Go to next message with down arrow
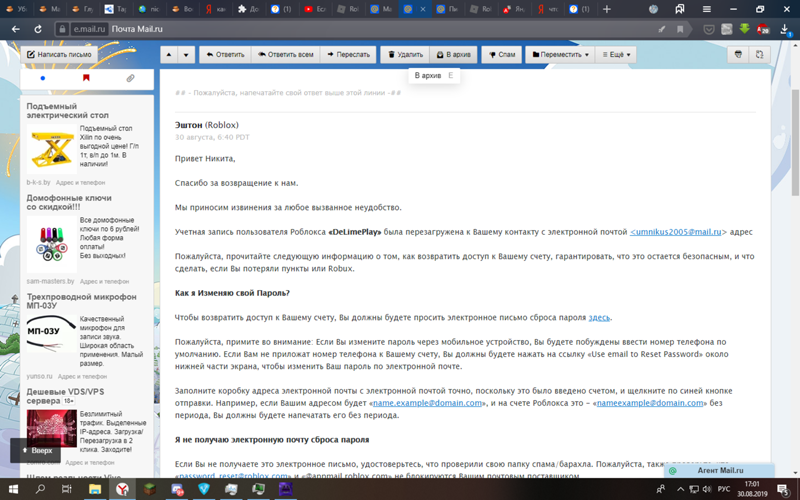The width and height of the screenshot is (800, 500). point(186,55)
